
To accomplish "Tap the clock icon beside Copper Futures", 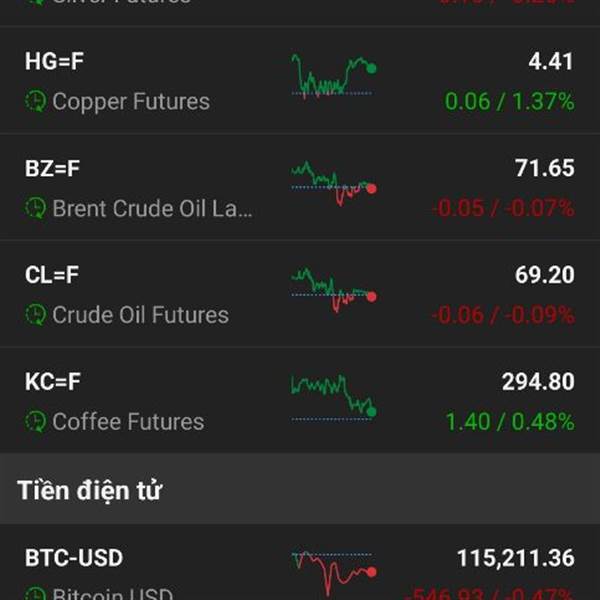I will (x=36, y=101).
